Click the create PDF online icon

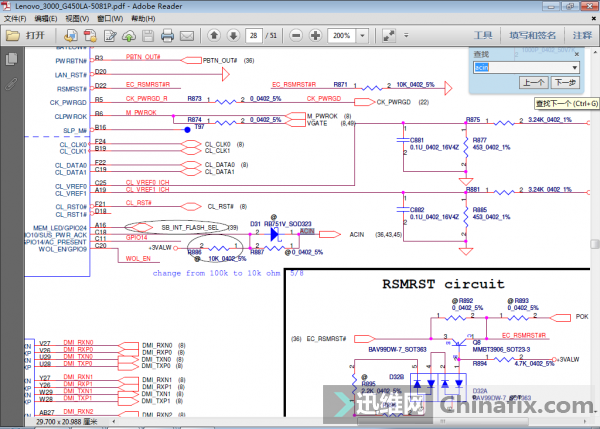coord(70,36)
